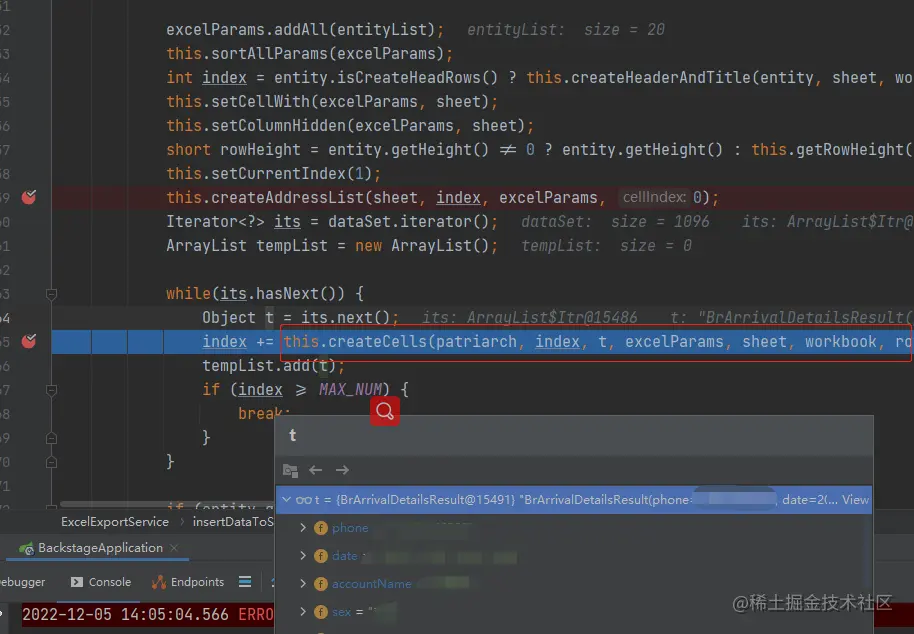Collapse the t = BrArrivalDetailsResult node
Image resolution: width=914 pixels, height=634 pixels.
[x=286, y=499]
